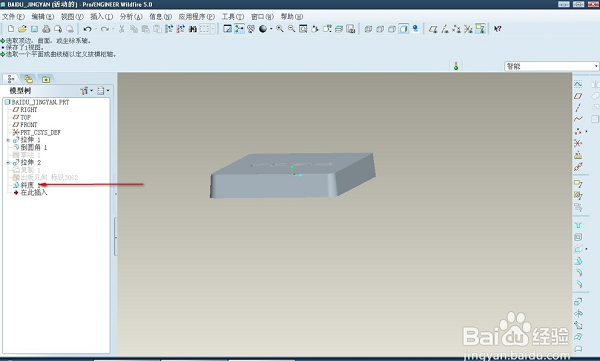
Task: Expand the 拉伸 1 tree node
Action: tap(8, 140)
